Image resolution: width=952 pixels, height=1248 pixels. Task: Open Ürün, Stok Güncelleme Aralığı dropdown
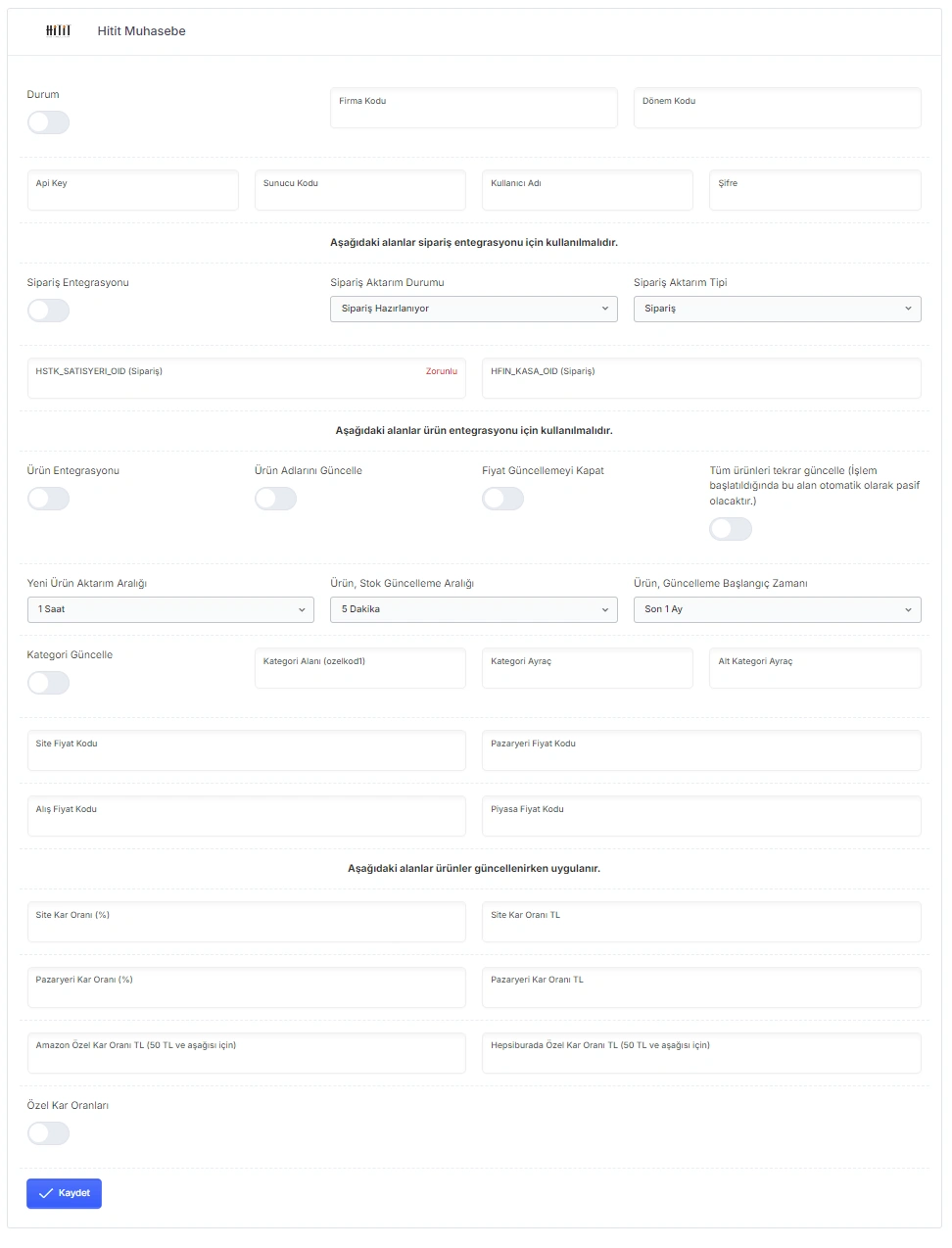click(x=474, y=609)
